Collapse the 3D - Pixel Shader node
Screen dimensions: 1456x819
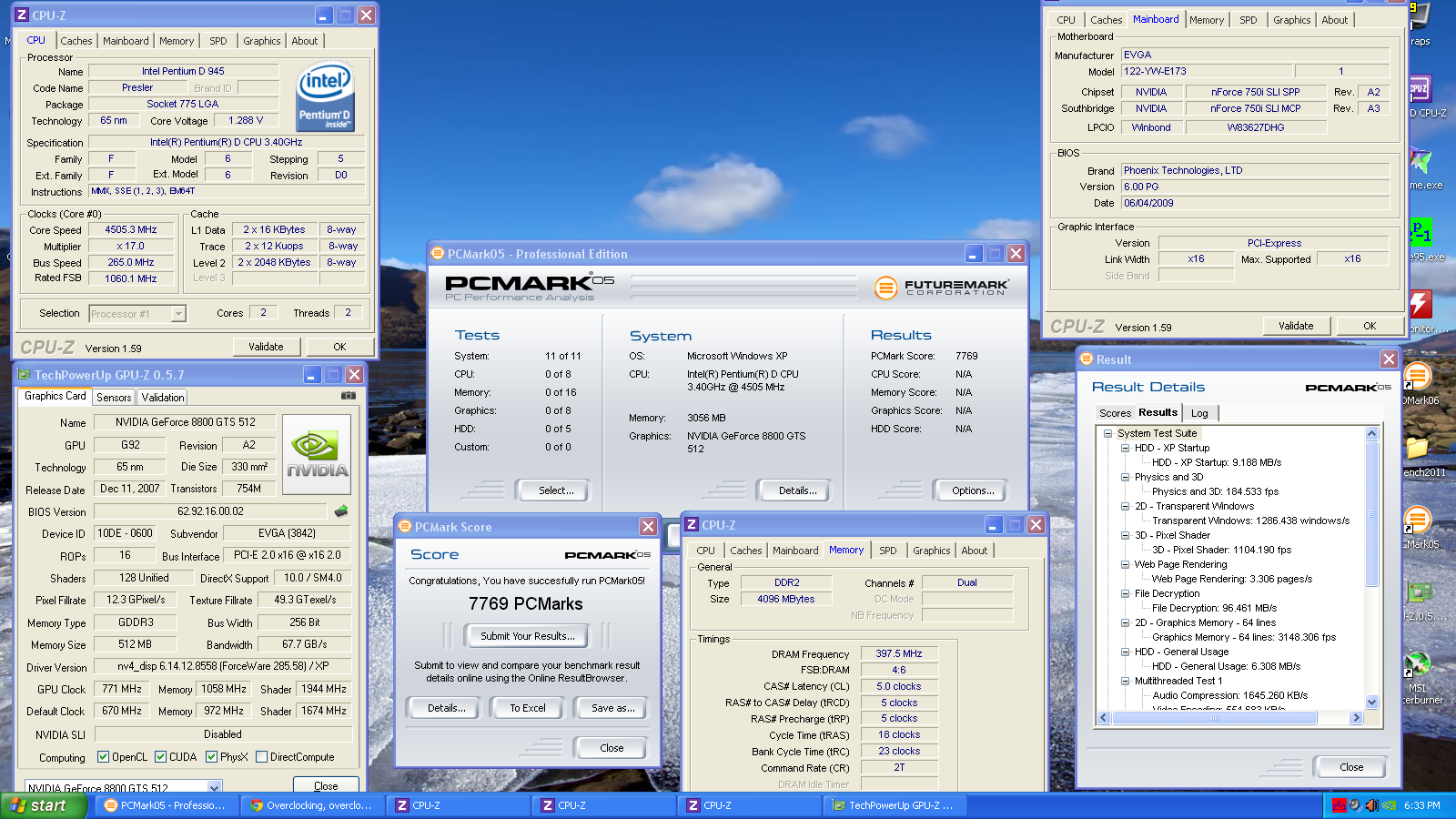click(1126, 535)
